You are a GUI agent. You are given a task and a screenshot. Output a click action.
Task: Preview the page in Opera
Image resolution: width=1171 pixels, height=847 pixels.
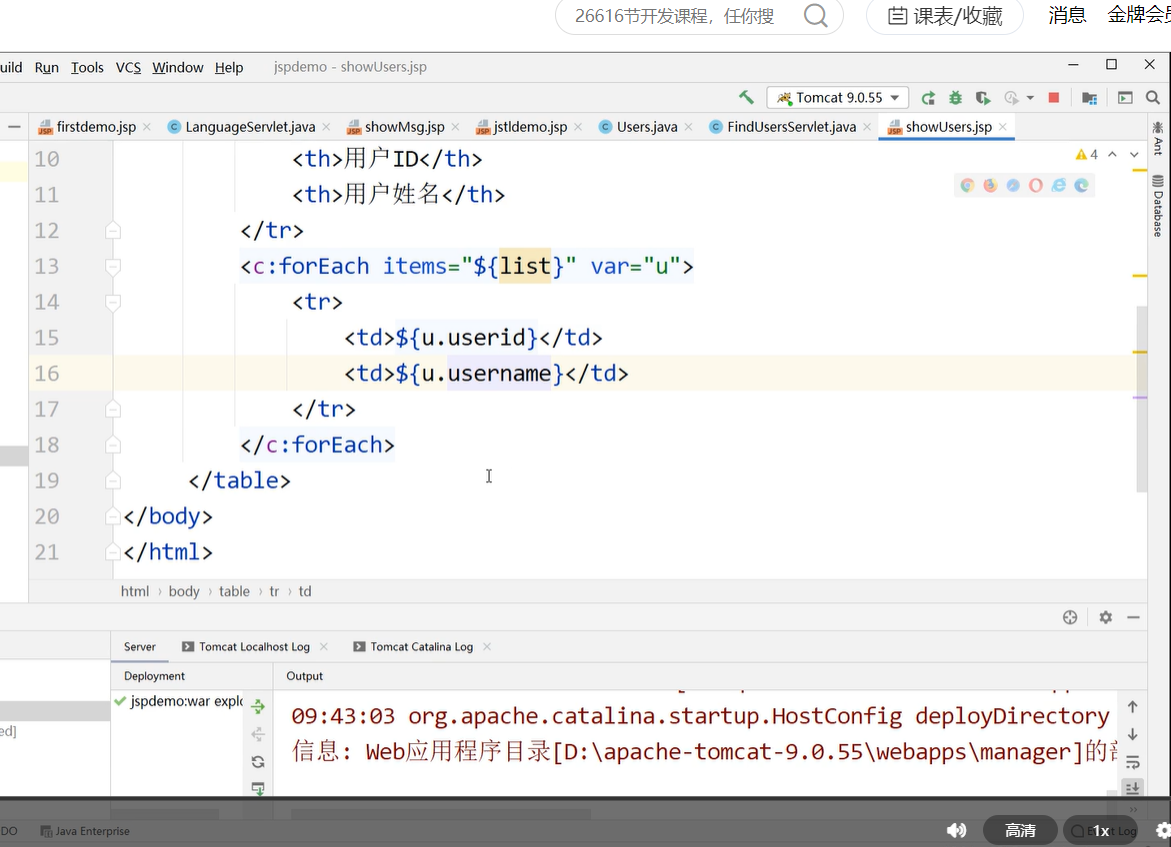click(x=1036, y=185)
